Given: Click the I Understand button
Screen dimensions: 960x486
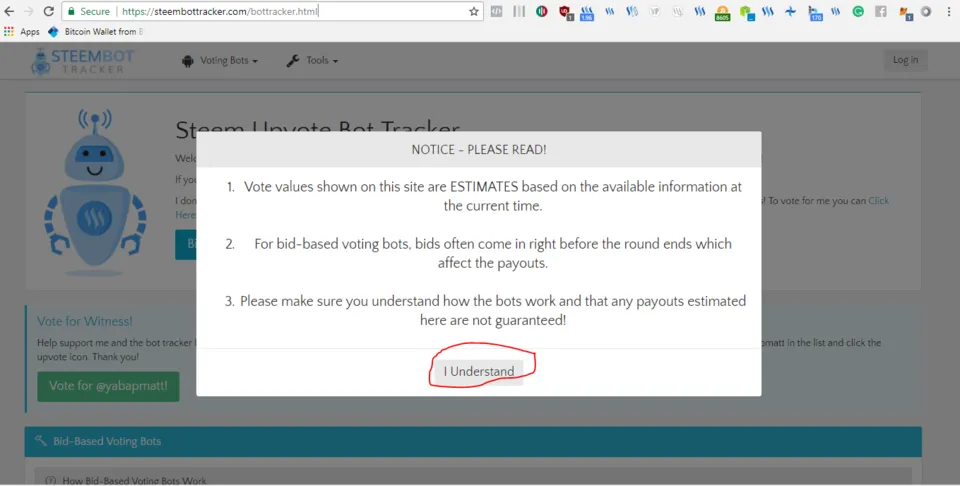Looking at the screenshot, I should click(x=479, y=372).
